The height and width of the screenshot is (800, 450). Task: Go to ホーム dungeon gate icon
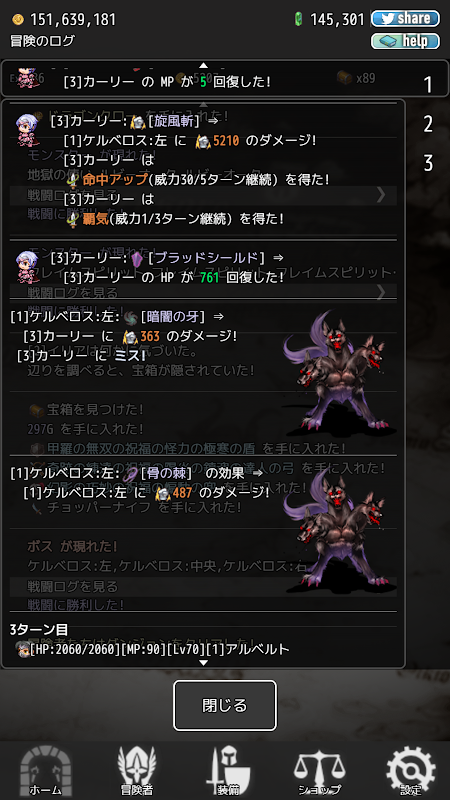pos(45,771)
